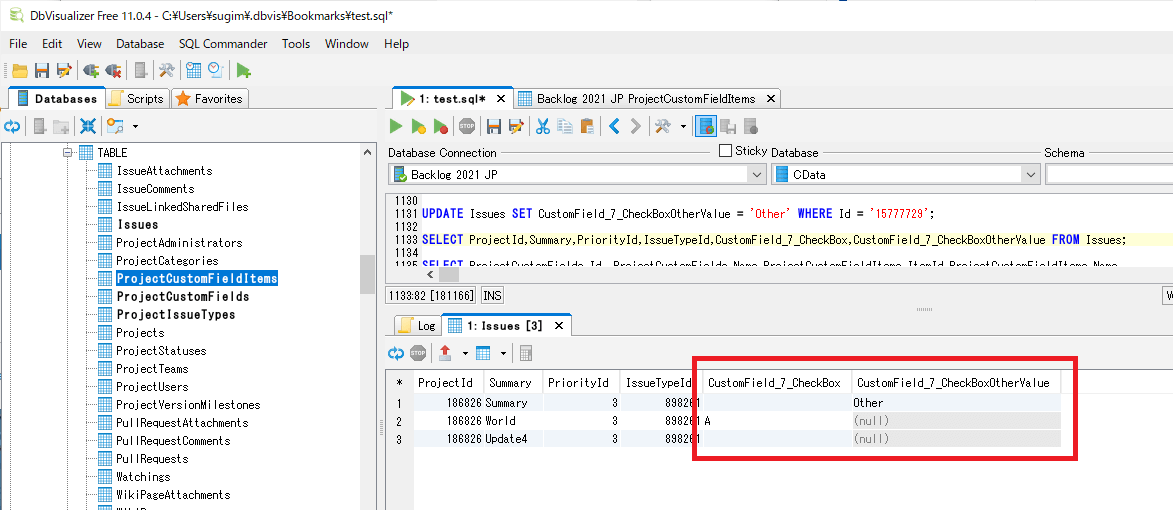Click the INS insert mode indicator
Viewport: 1173px width, 510px height.
(x=492, y=295)
